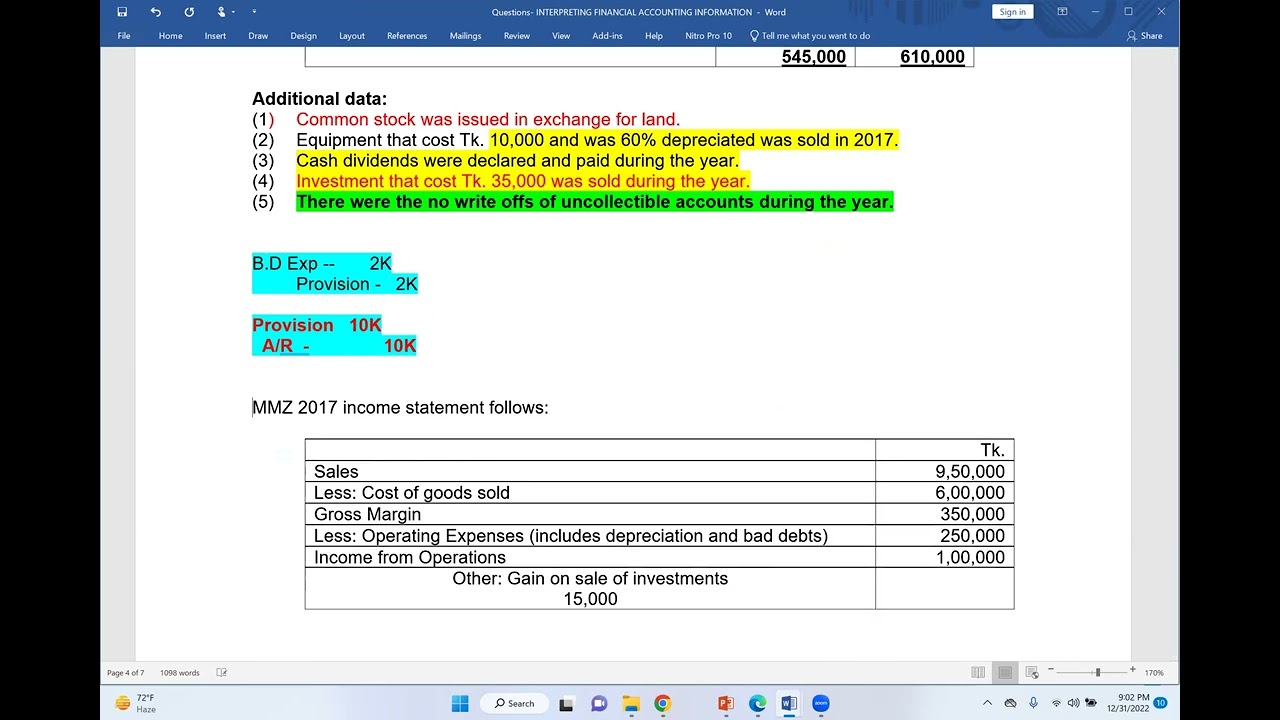
Task: Click the 'Provision 10K' highlighted line
Action: (317, 325)
